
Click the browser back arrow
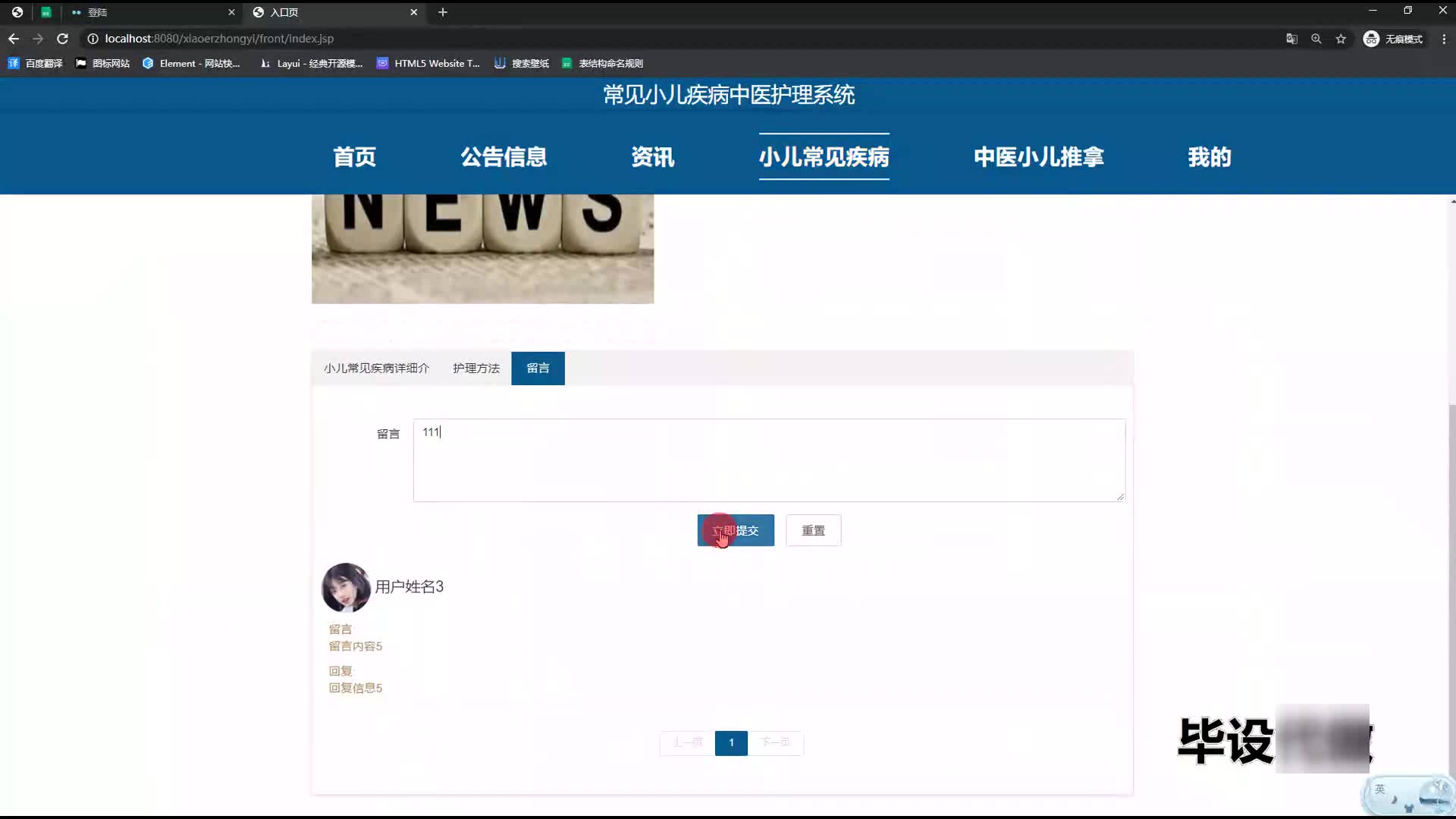[14, 39]
